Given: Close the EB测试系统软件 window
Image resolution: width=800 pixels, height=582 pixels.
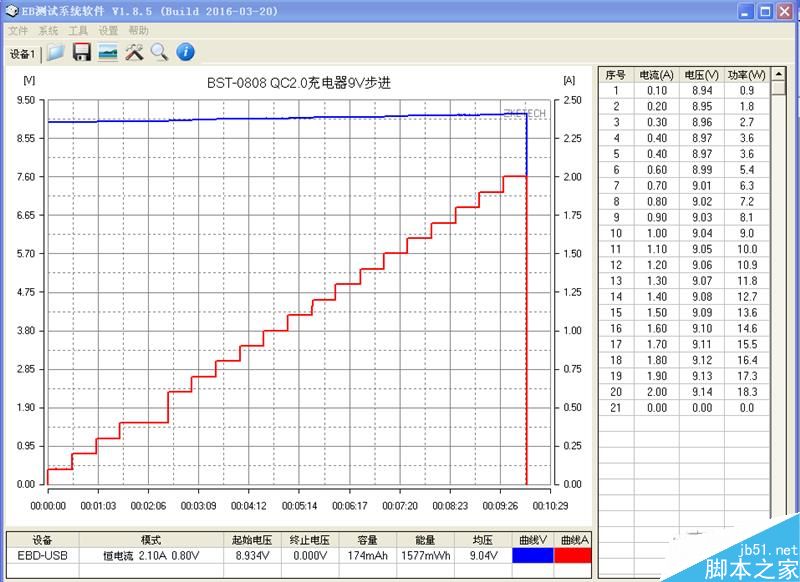Looking at the screenshot, I should click(x=784, y=11).
